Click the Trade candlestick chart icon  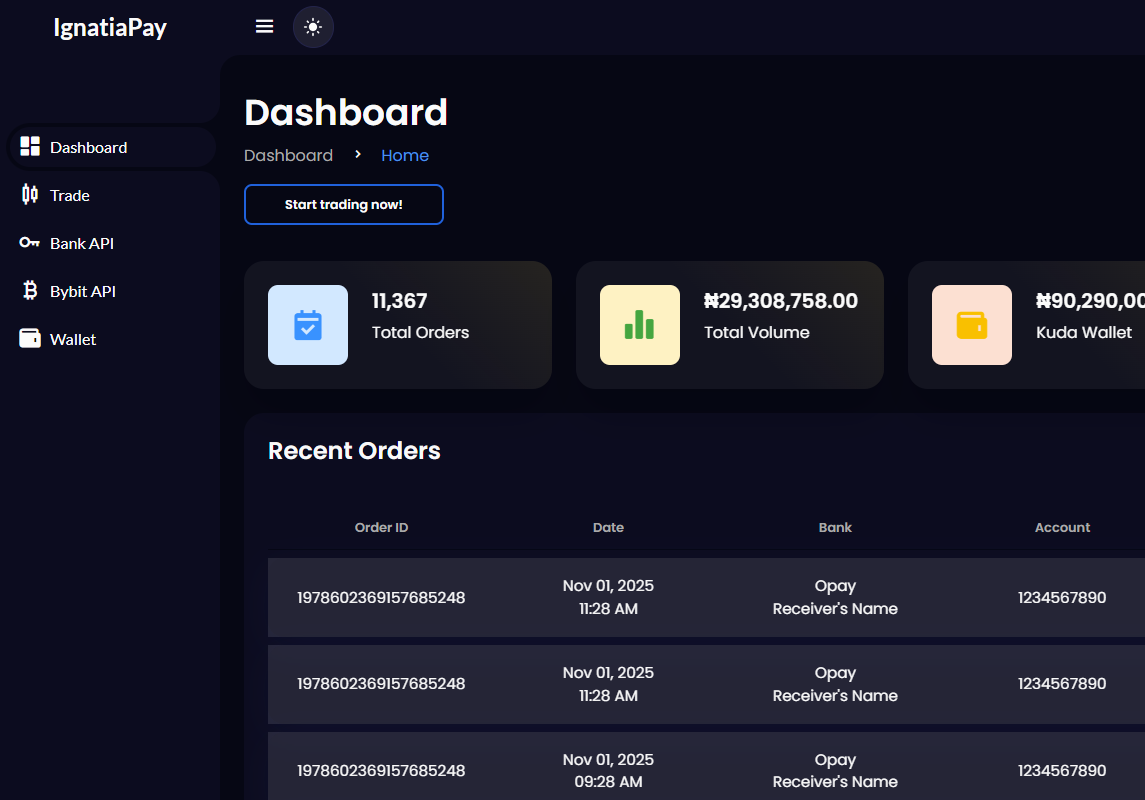point(30,194)
